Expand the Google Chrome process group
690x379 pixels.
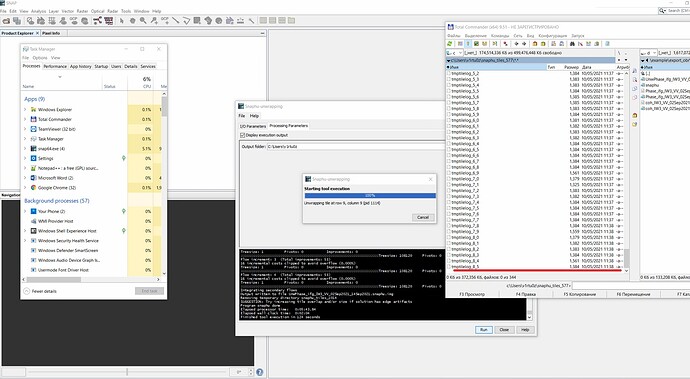point(25,188)
